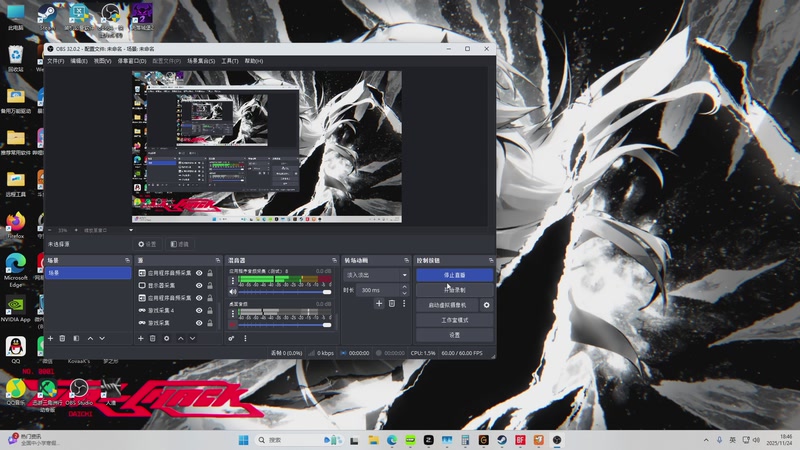Open 设置 in the controls panel
This screenshot has width=800, height=450.
click(455, 335)
